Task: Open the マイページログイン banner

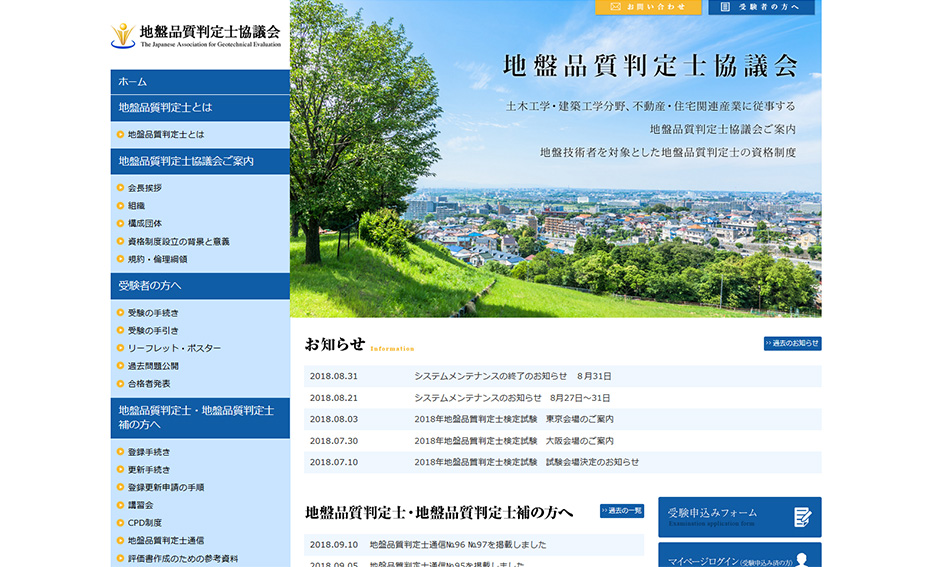Action: click(x=740, y=555)
